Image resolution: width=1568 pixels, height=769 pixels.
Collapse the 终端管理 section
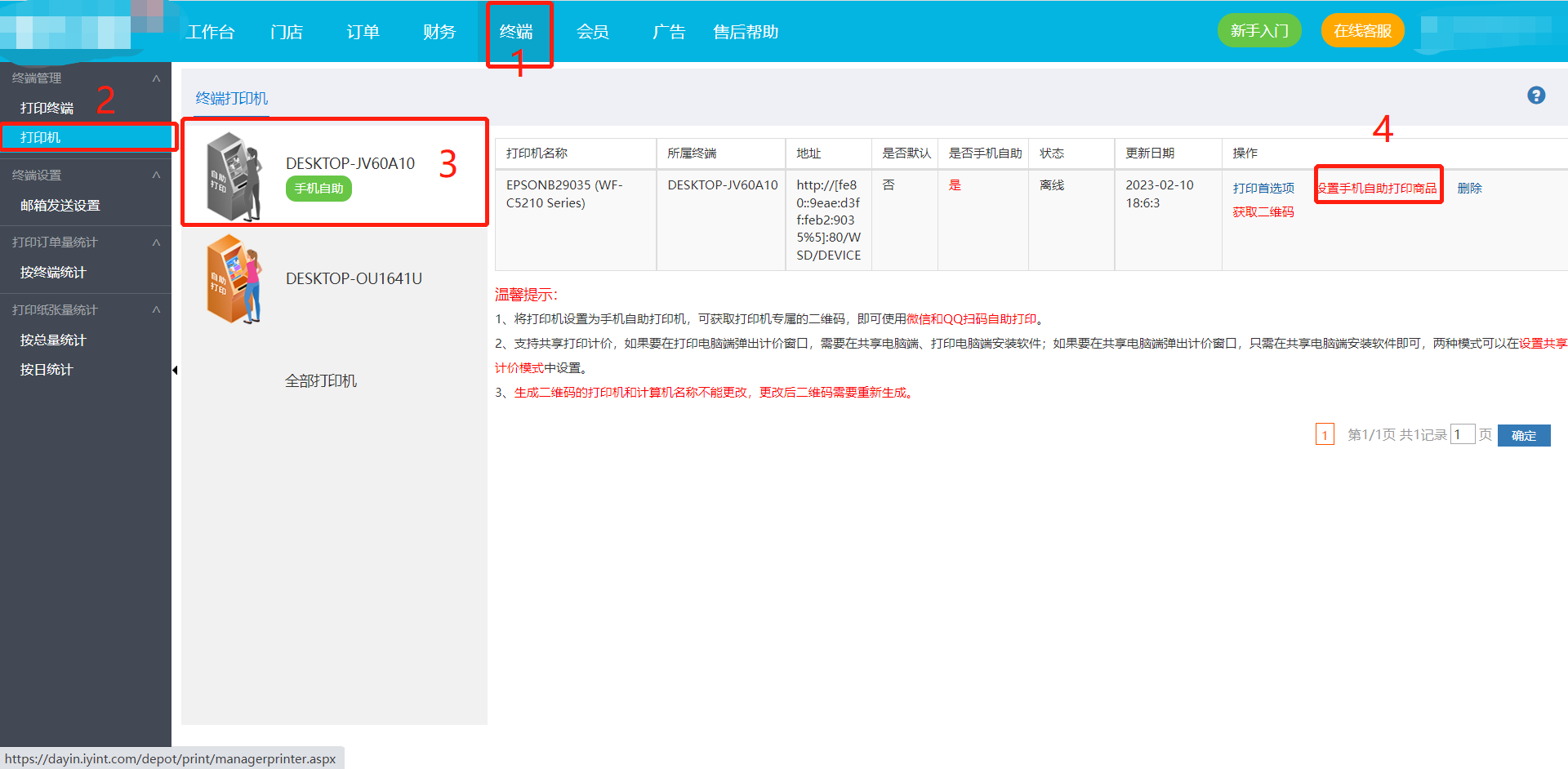156,78
